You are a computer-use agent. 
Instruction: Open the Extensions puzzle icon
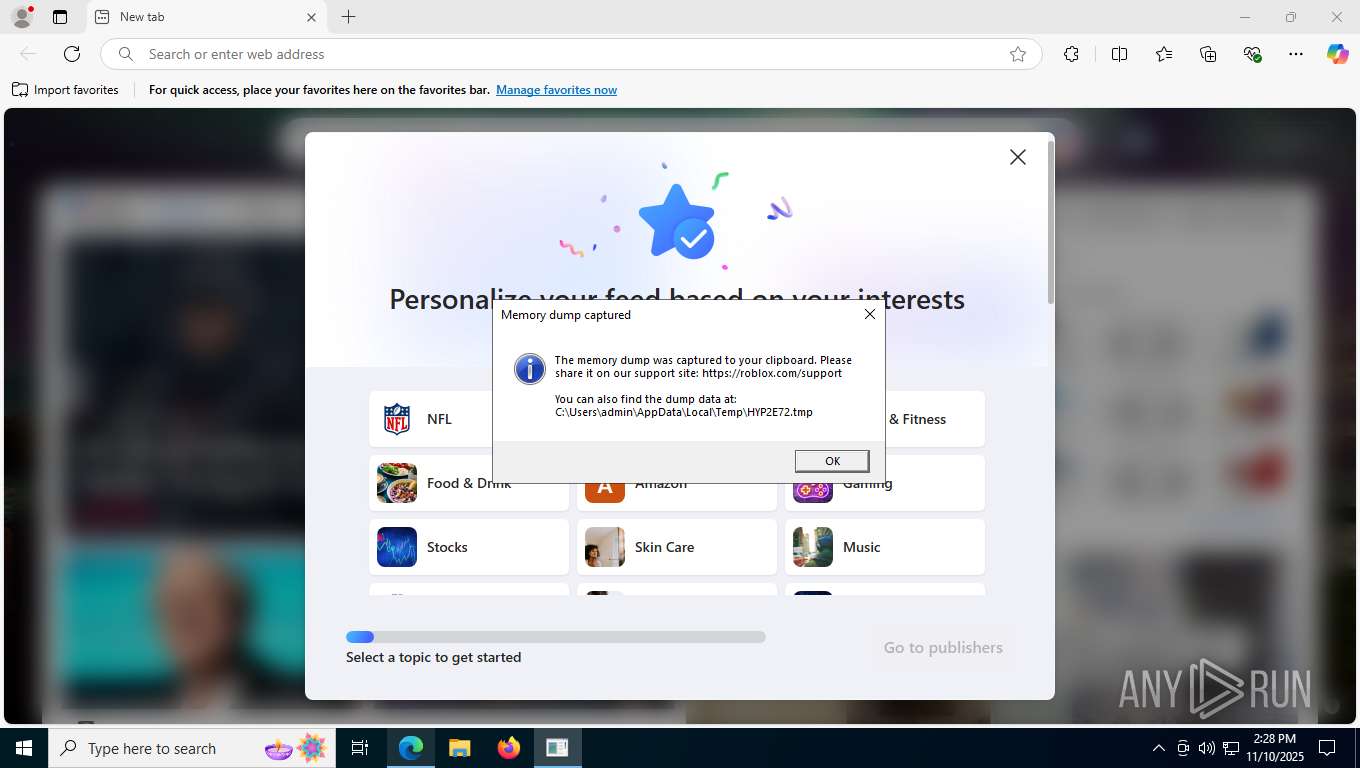pos(1072,54)
